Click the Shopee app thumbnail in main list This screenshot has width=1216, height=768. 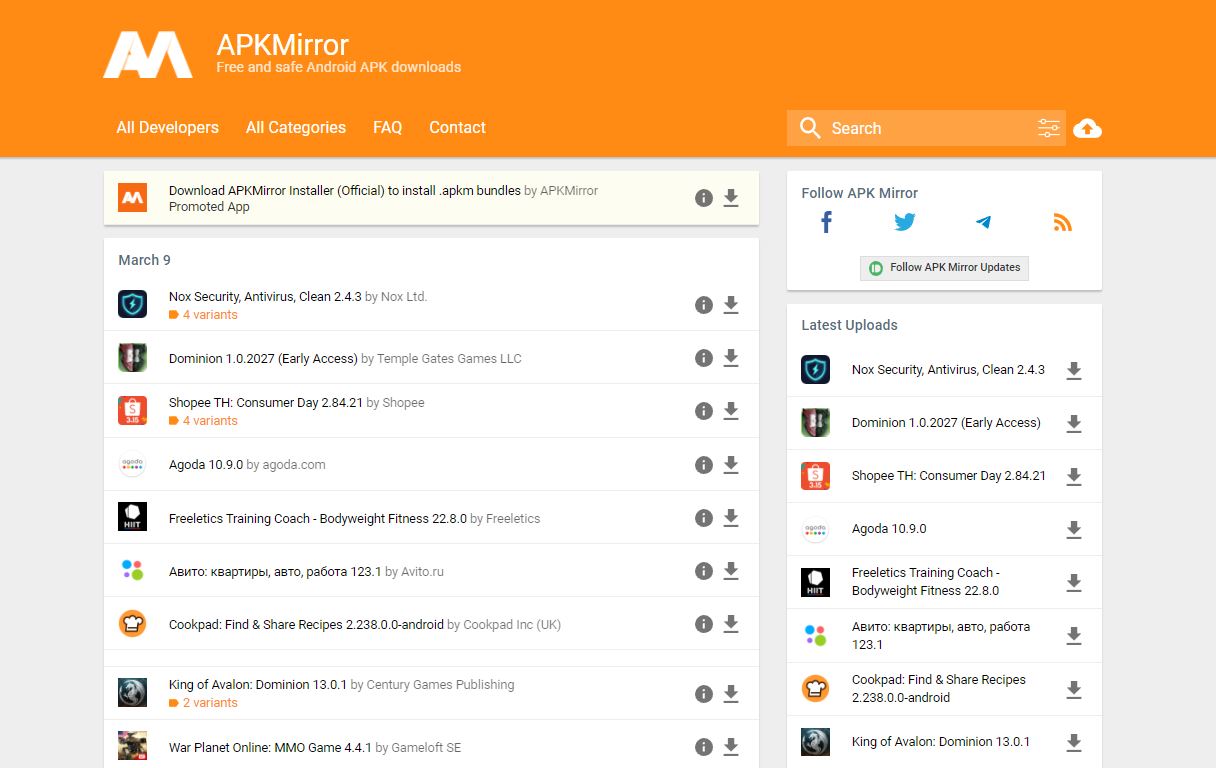coord(132,411)
